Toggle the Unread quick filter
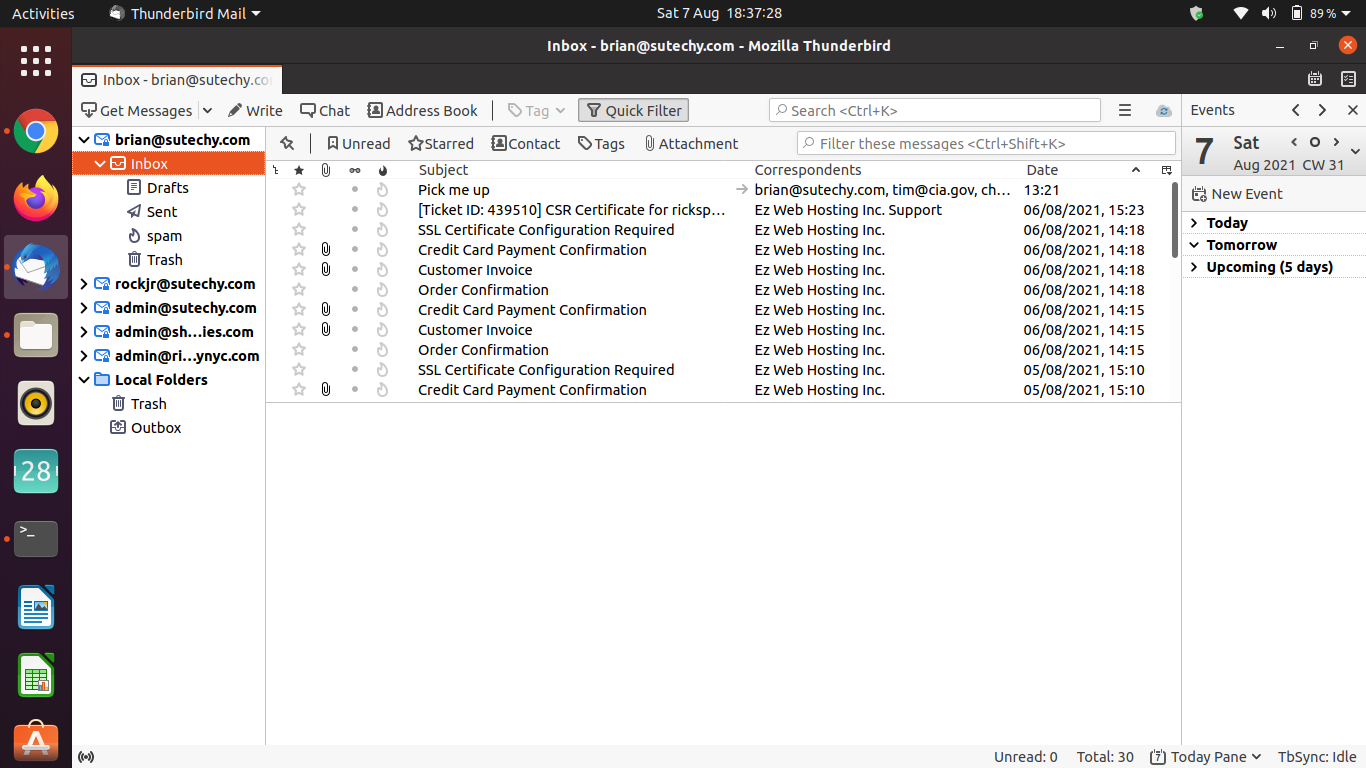This screenshot has width=1366, height=768. 358,144
